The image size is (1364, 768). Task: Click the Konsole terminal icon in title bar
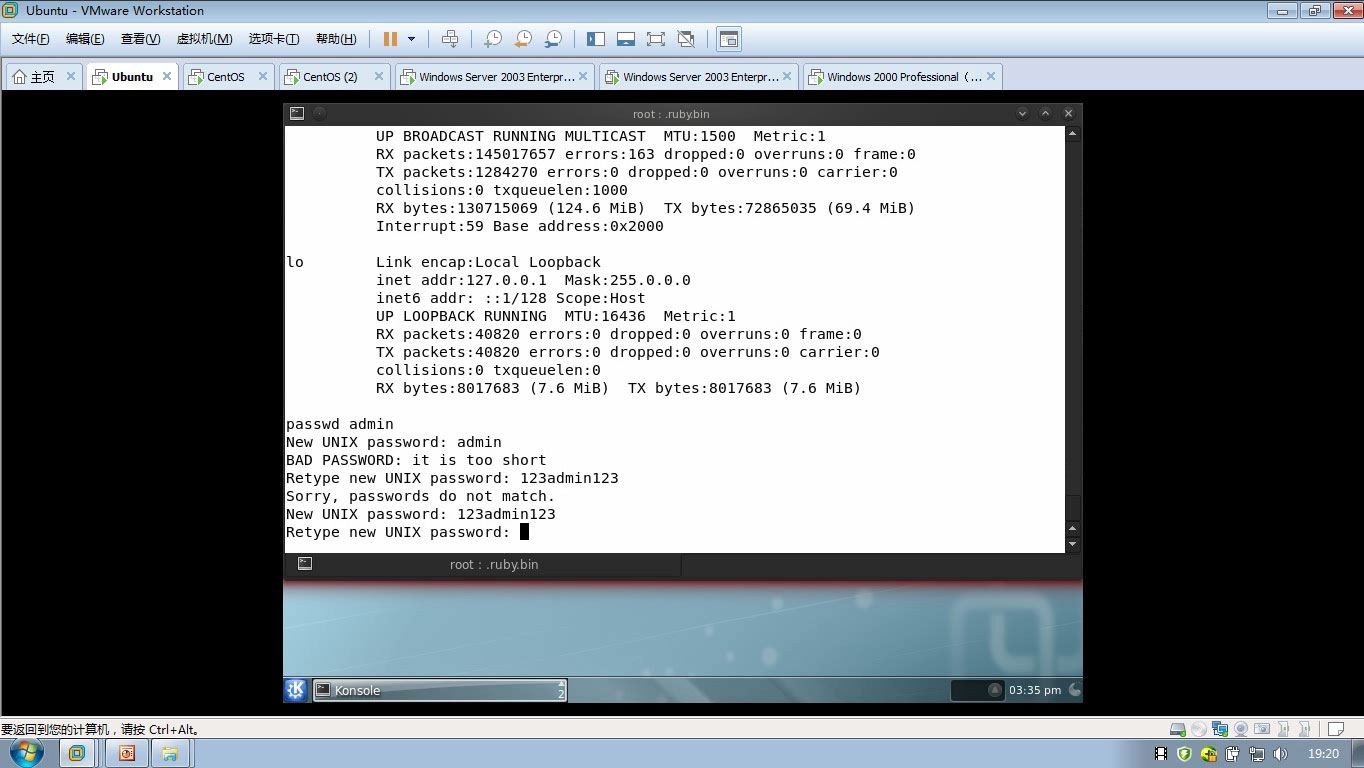(297, 114)
